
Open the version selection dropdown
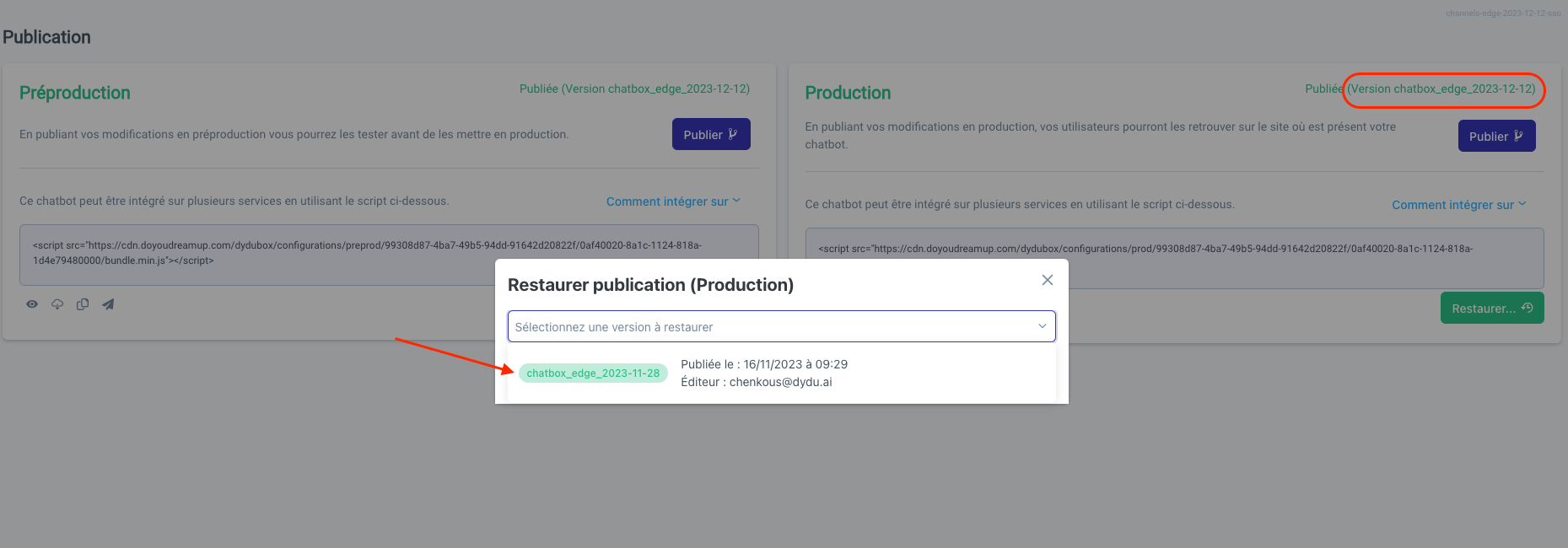tap(782, 326)
